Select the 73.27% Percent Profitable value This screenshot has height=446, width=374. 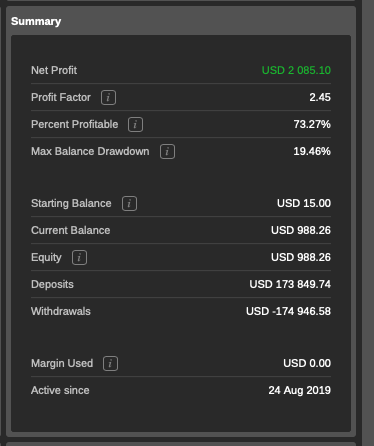(312, 124)
